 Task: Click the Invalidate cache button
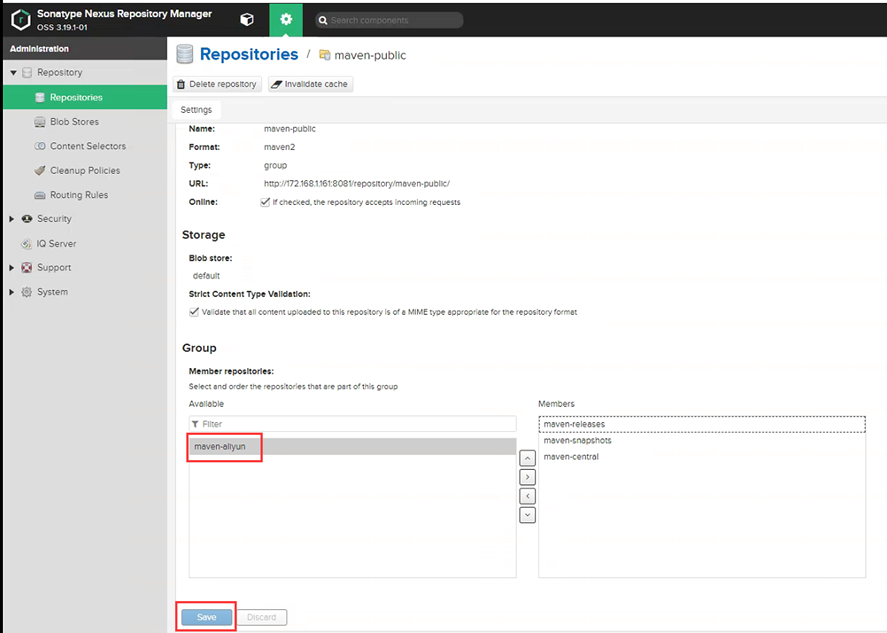[311, 84]
